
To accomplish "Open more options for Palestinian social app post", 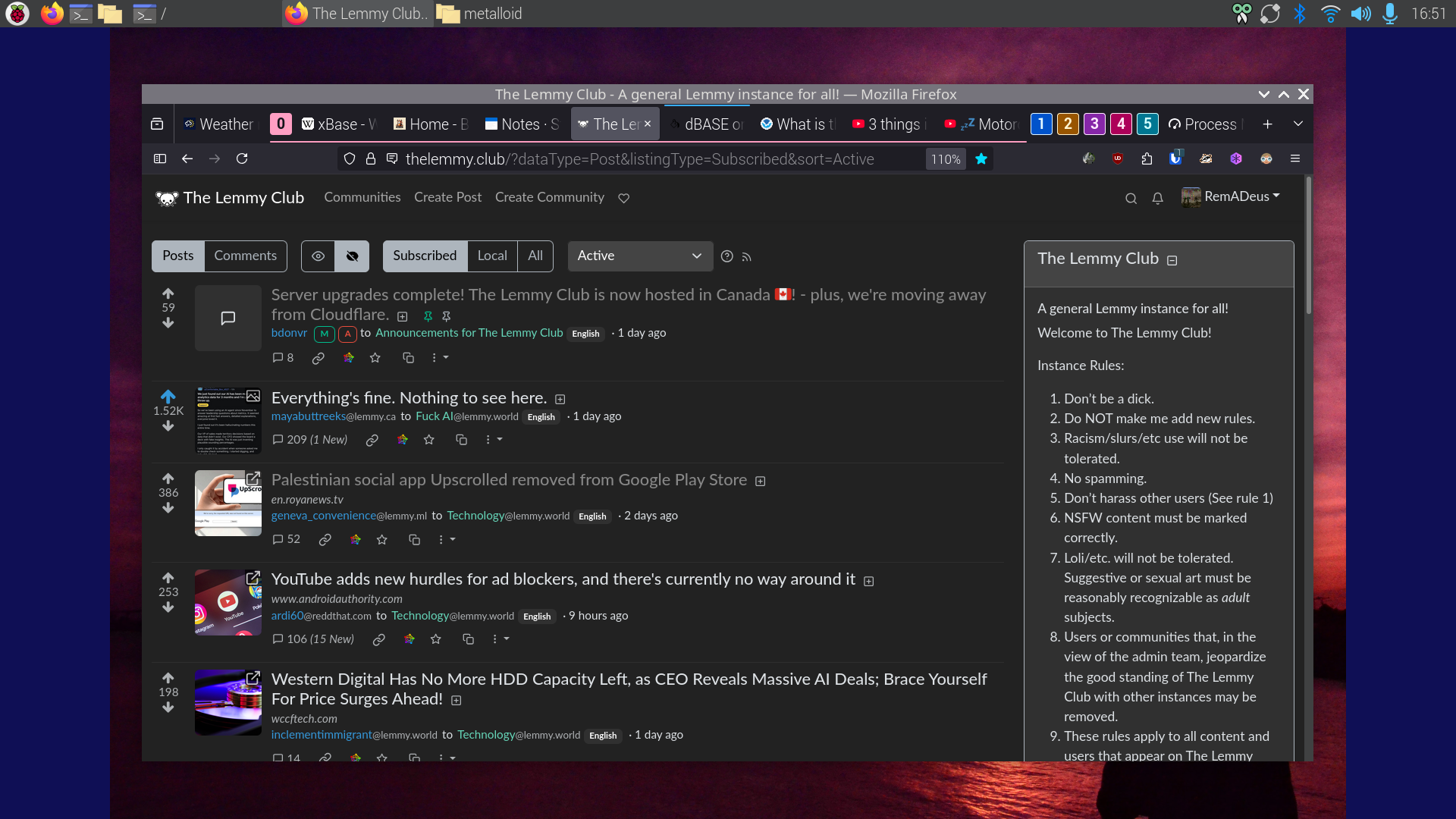I will [447, 540].
